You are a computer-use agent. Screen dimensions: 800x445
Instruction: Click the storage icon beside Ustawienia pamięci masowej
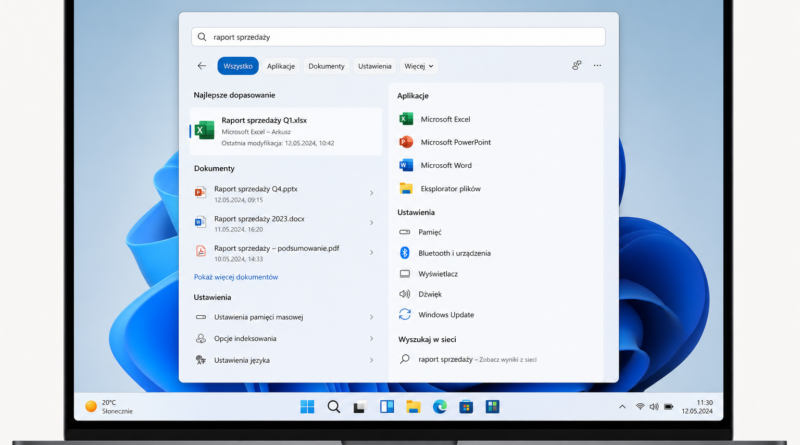point(201,317)
